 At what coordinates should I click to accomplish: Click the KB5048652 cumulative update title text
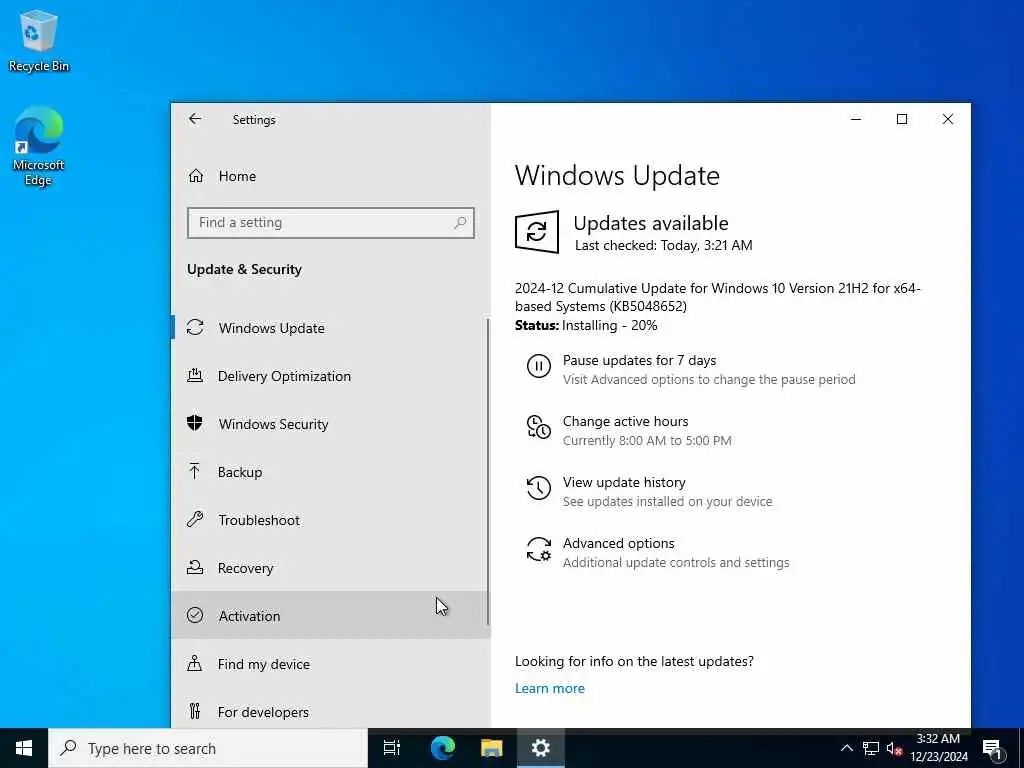pyautogui.click(x=718, y=297)
